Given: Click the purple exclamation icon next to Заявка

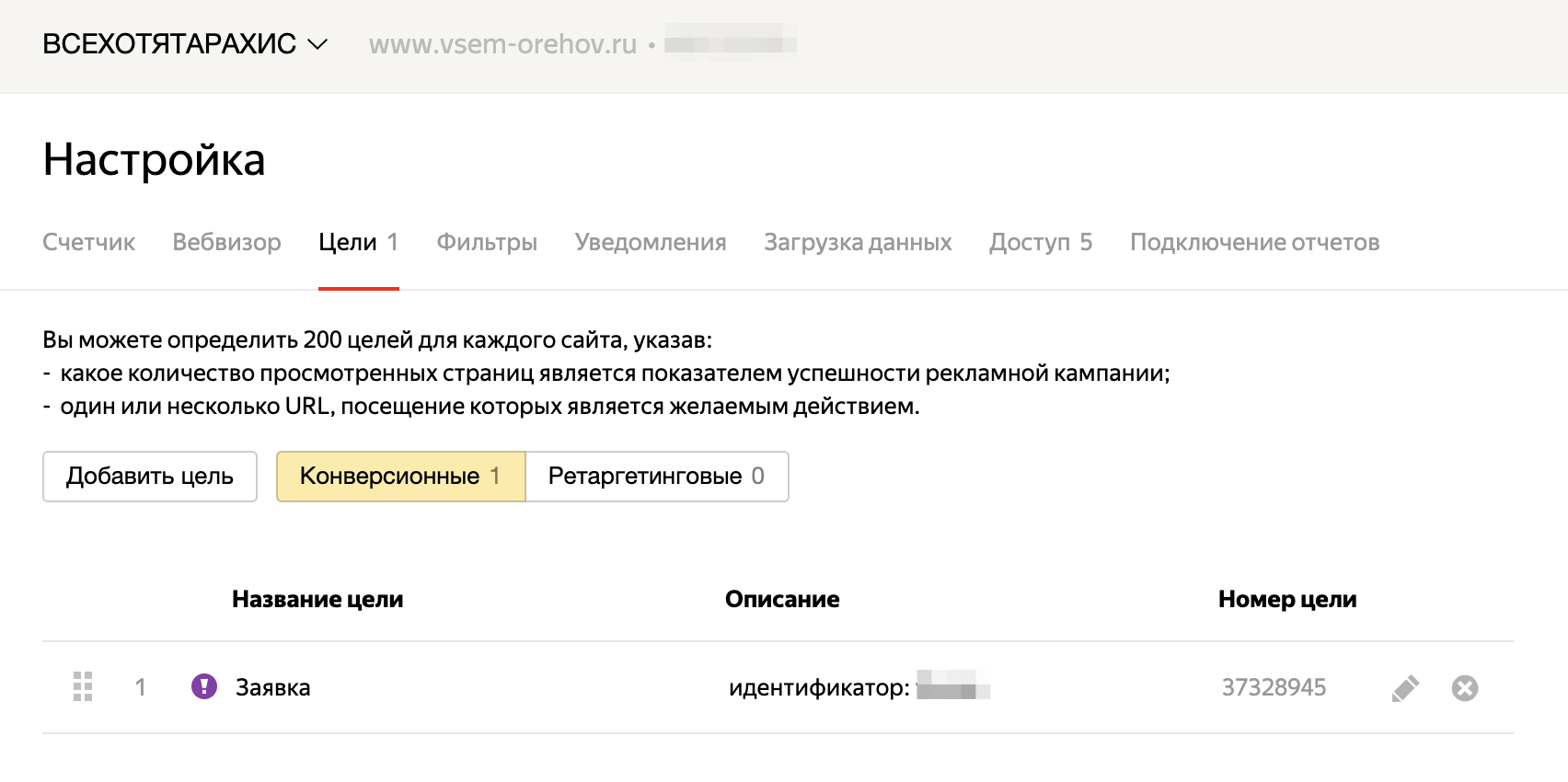Looking at the screenshot, I should click(x=204, y=686).
